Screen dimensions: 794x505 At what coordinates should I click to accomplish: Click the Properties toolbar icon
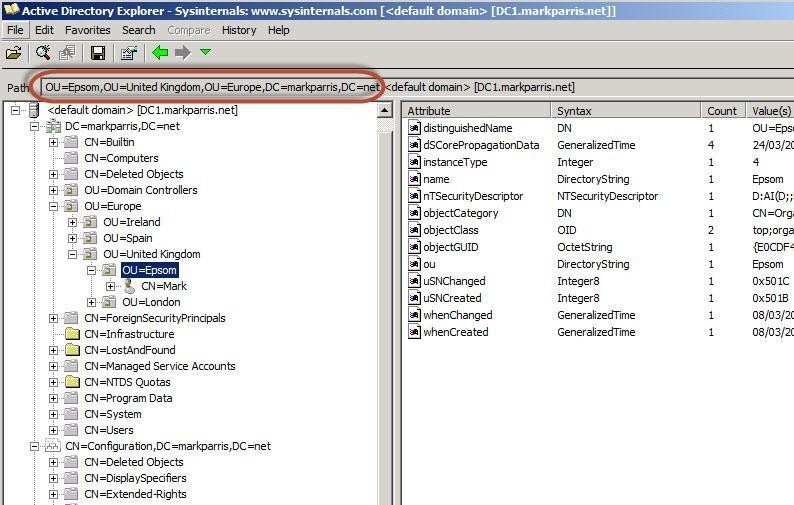click(128, 53)
